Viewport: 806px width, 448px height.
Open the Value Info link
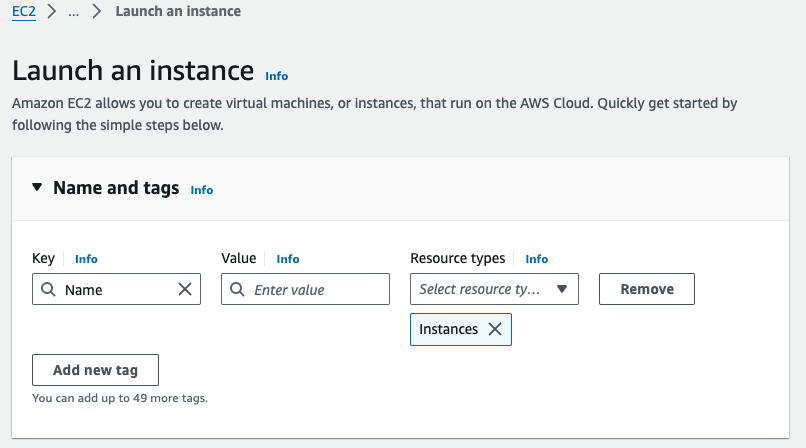point(288,259)
